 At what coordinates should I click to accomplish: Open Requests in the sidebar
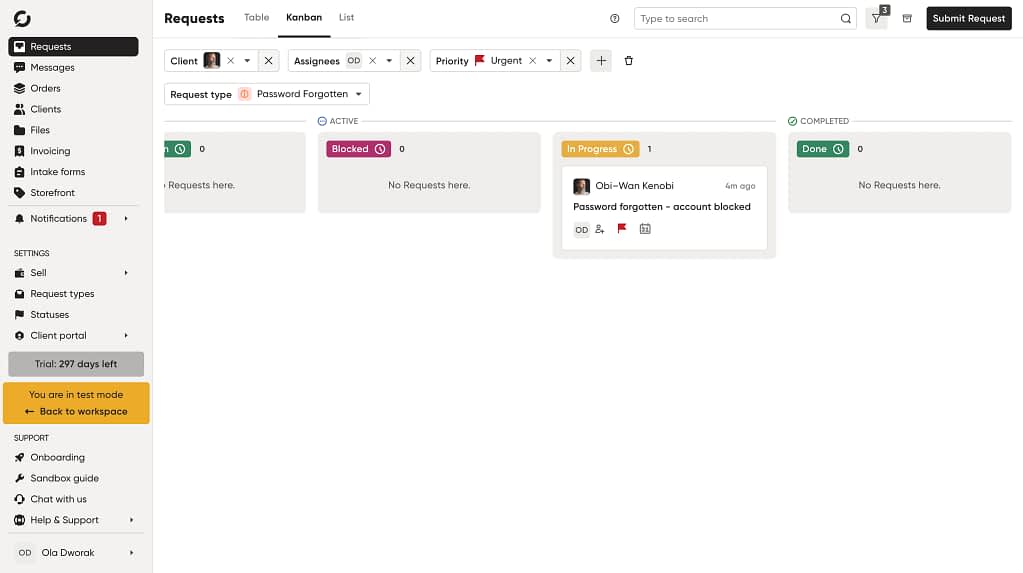point(73,46)
